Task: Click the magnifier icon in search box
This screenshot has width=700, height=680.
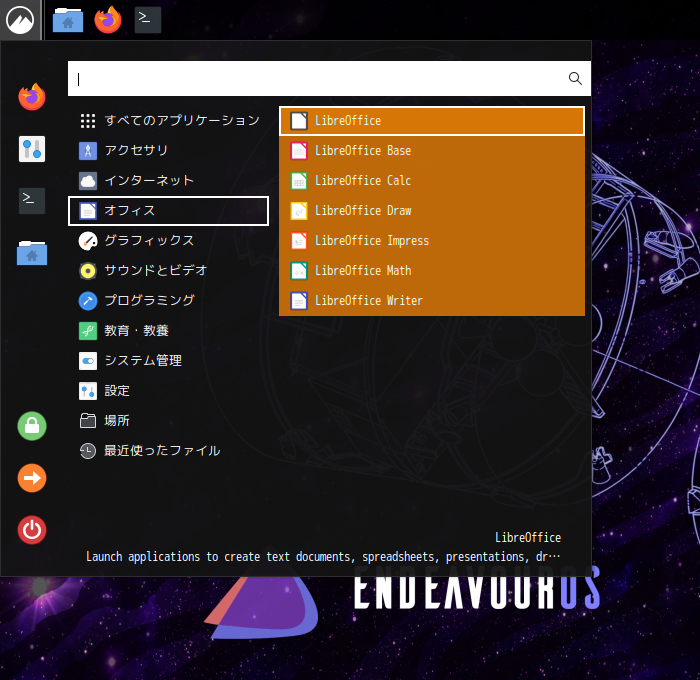Action: point(575,79)
